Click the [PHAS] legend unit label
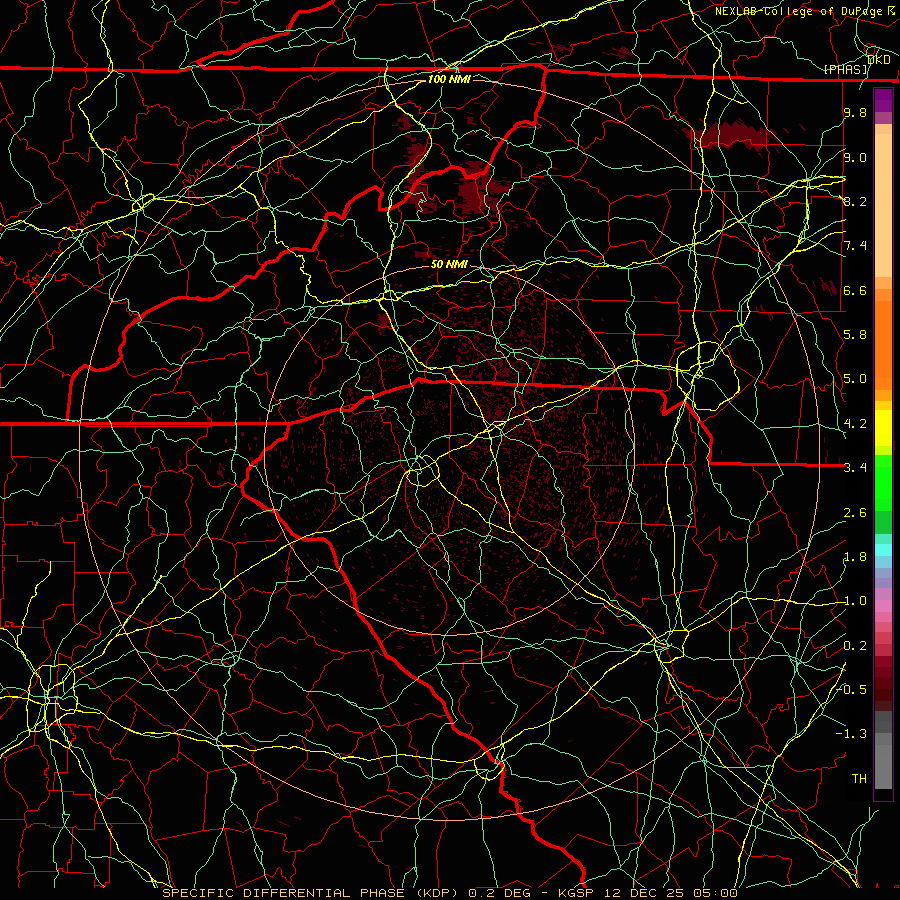The image size is (900, 900). [x=845, y=69]
